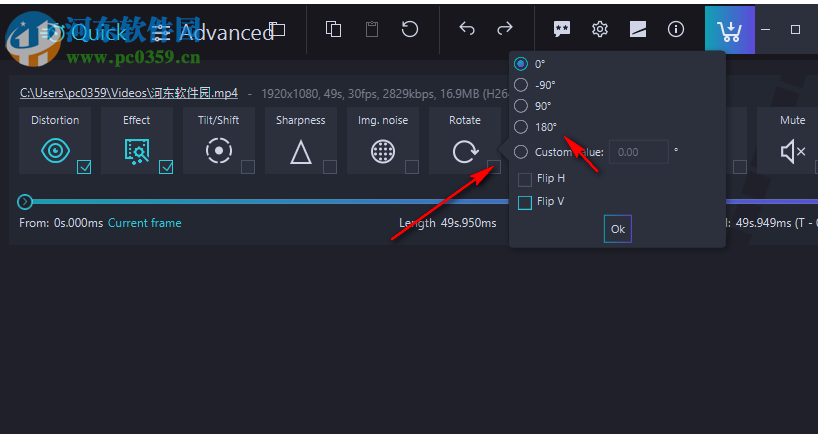Redo the last action
Screen dimensions: 818x434
(504, 29)
